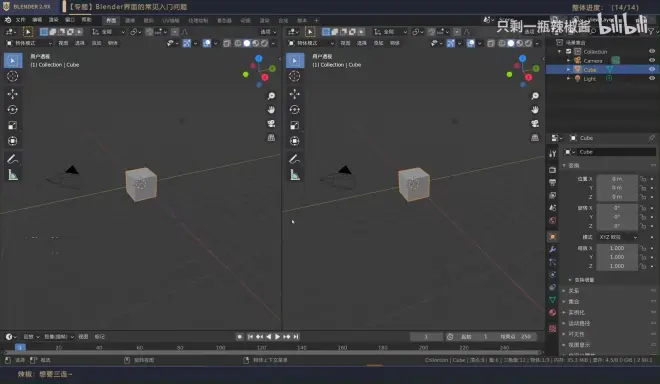Click the play animation button
660x384 pixels.
tap(277, 336)
